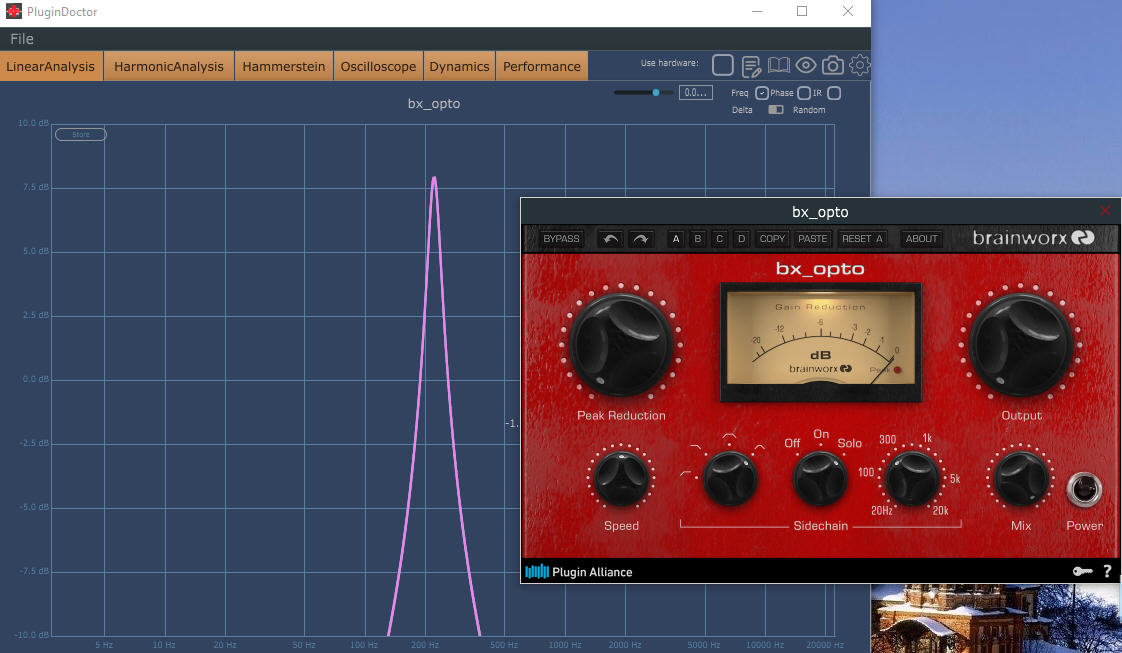Open the Performance tab

[x=542, y=67]
